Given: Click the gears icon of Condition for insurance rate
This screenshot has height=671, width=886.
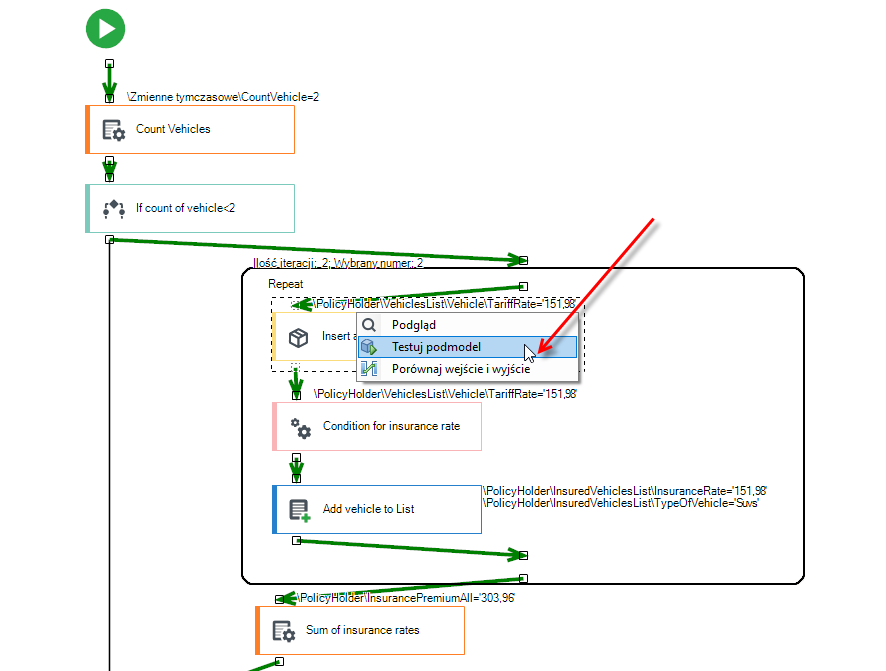Looking at the screenshot, I should point(301,428).
